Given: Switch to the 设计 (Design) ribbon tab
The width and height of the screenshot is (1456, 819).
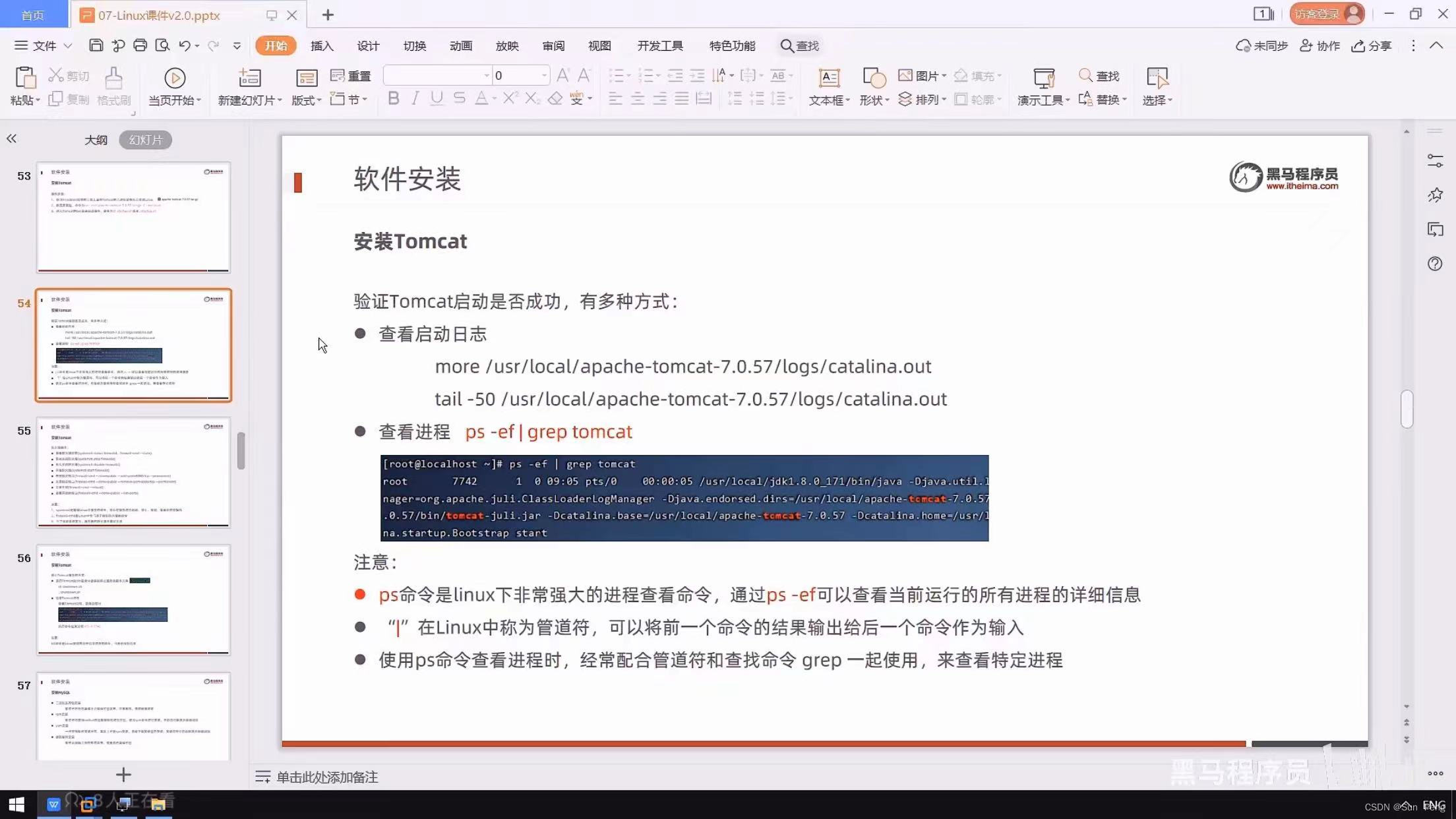Looking at the screenshot, I should [368, 45].
